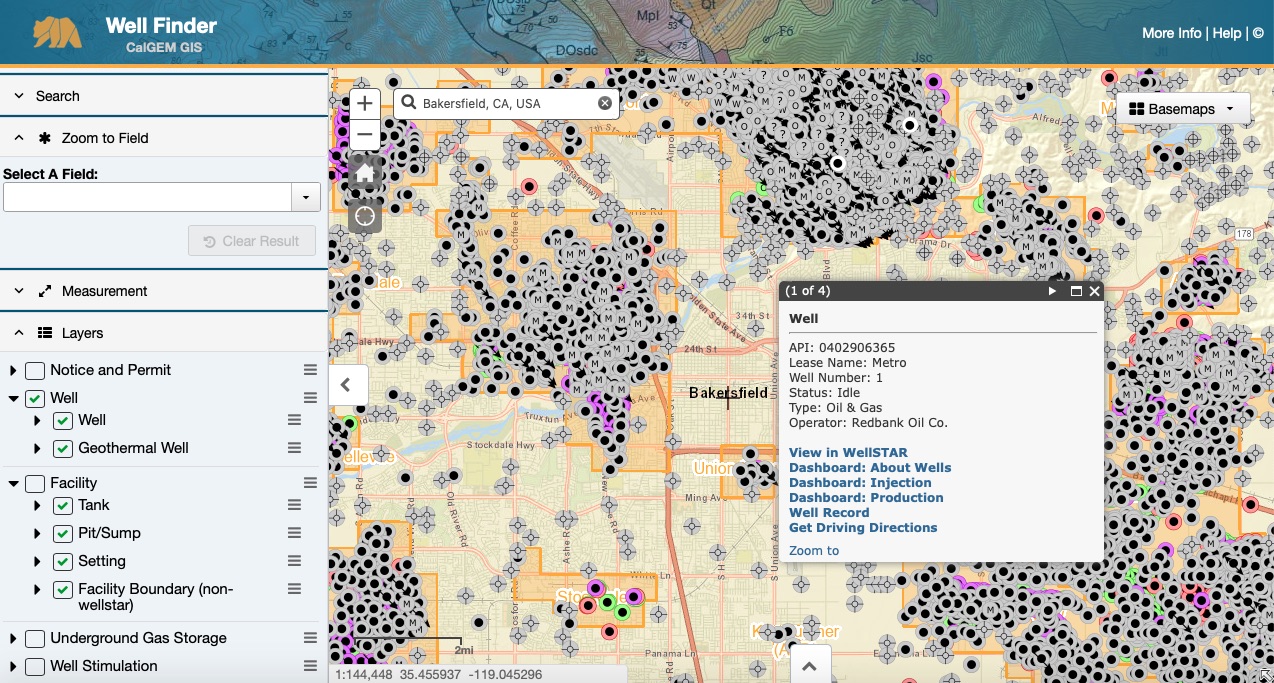Close the Well info popup
Screen dimensions: 1274x683
pos(1094,291)
